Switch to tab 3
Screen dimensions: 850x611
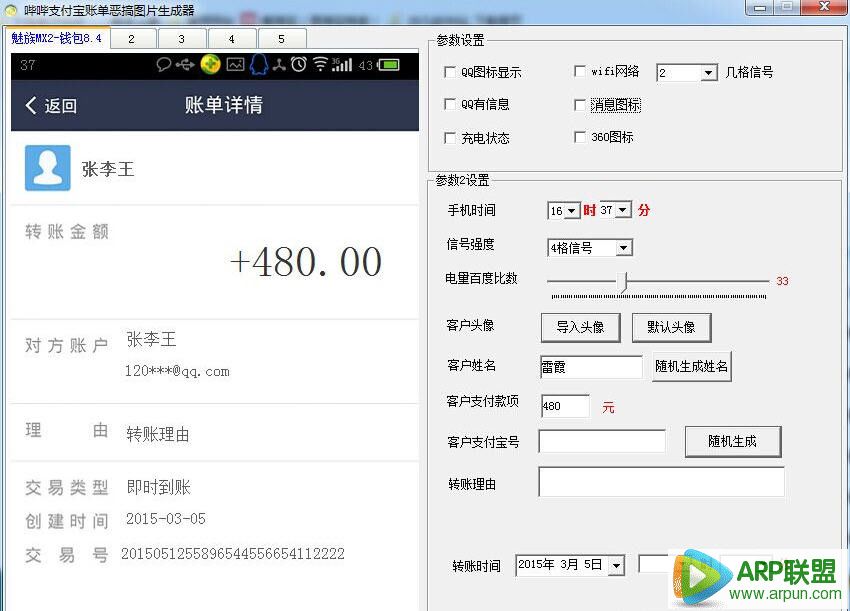pyautogui.click(x=182, y=39)
